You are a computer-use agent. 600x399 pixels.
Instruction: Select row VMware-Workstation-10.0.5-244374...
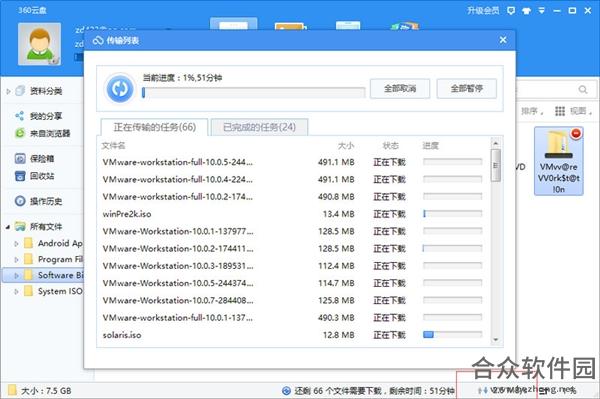(x=293, y=283)
